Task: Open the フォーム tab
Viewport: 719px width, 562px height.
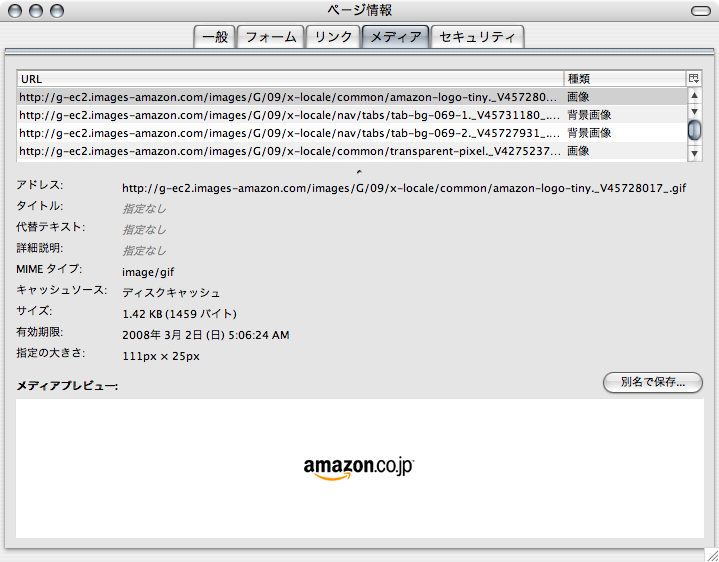Action: [x=271, y=37]
